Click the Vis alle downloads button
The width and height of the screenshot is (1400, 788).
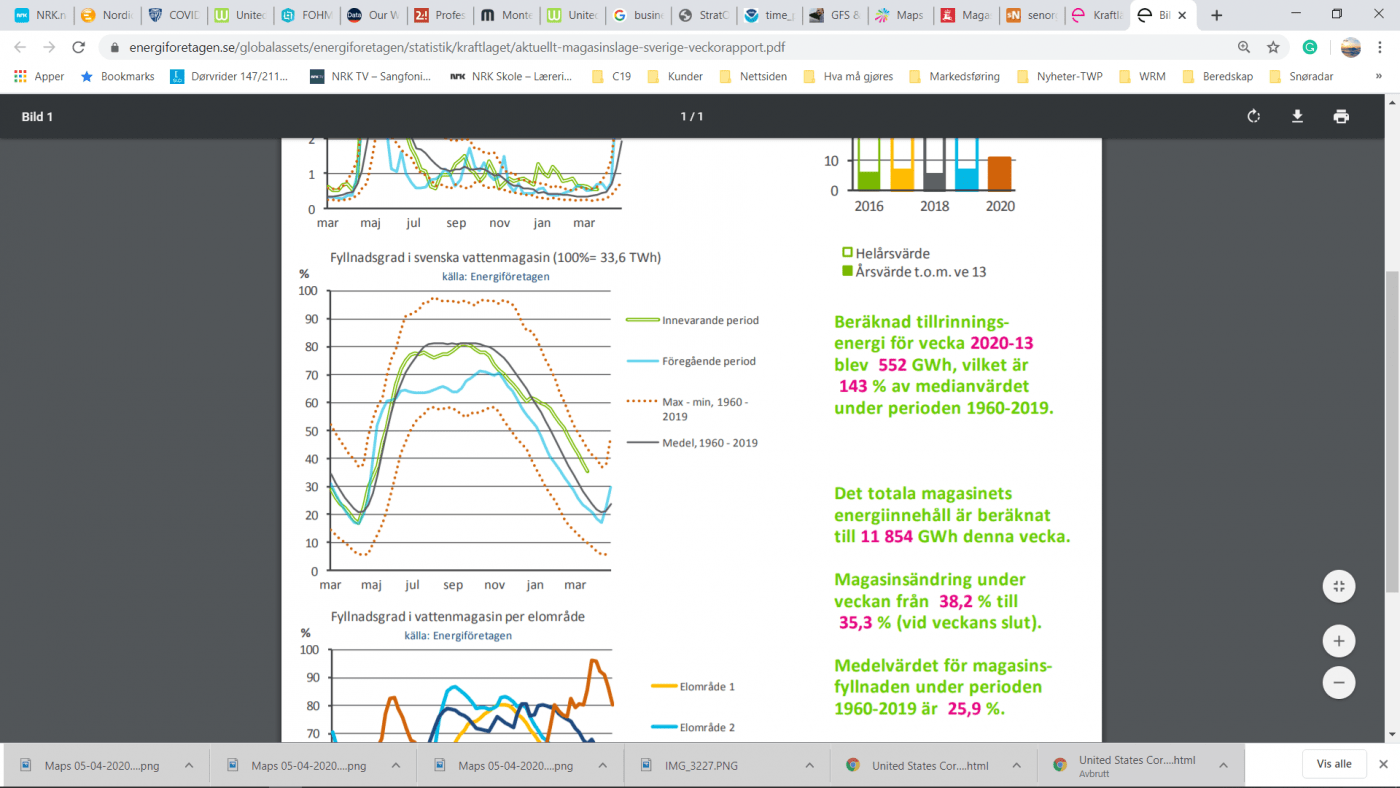pyautogui.click(x=1334, y=764)
